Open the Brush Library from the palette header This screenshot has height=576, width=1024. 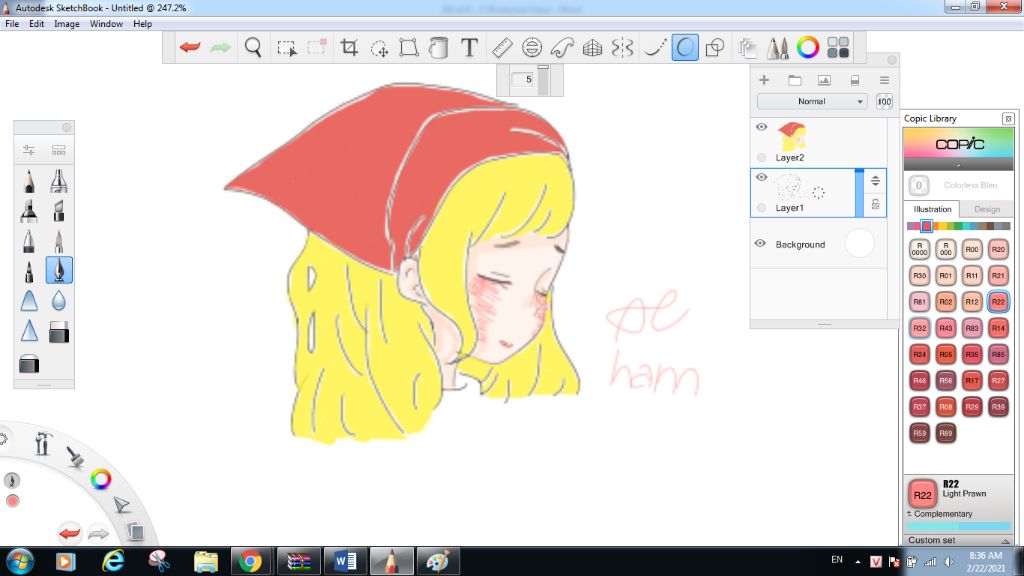tap(59, 150)
